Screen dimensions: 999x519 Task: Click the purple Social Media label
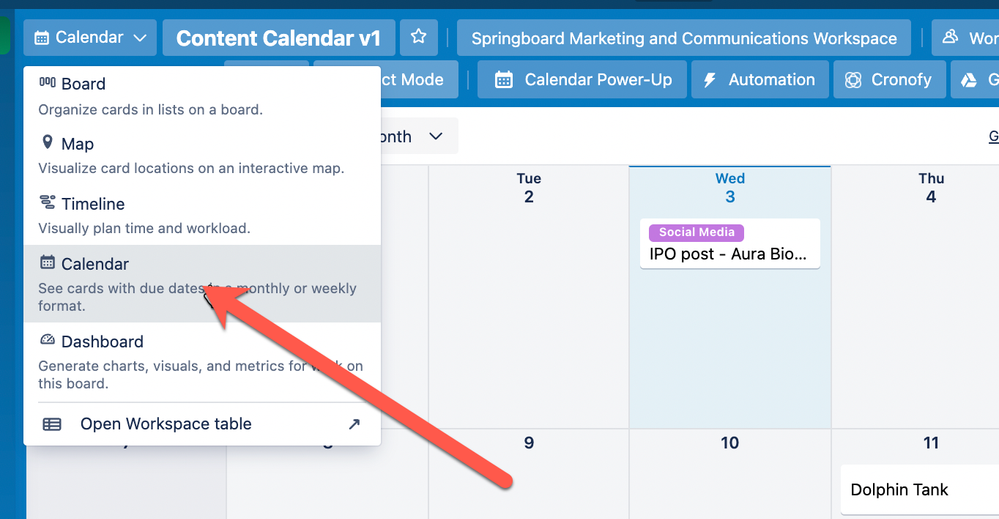point(696,232)
